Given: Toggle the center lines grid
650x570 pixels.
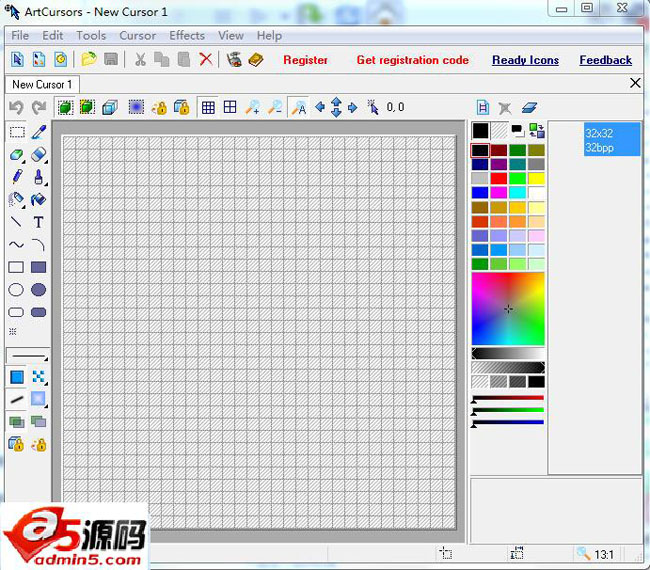Looking at the screenshot, I should tap(230, 107).
